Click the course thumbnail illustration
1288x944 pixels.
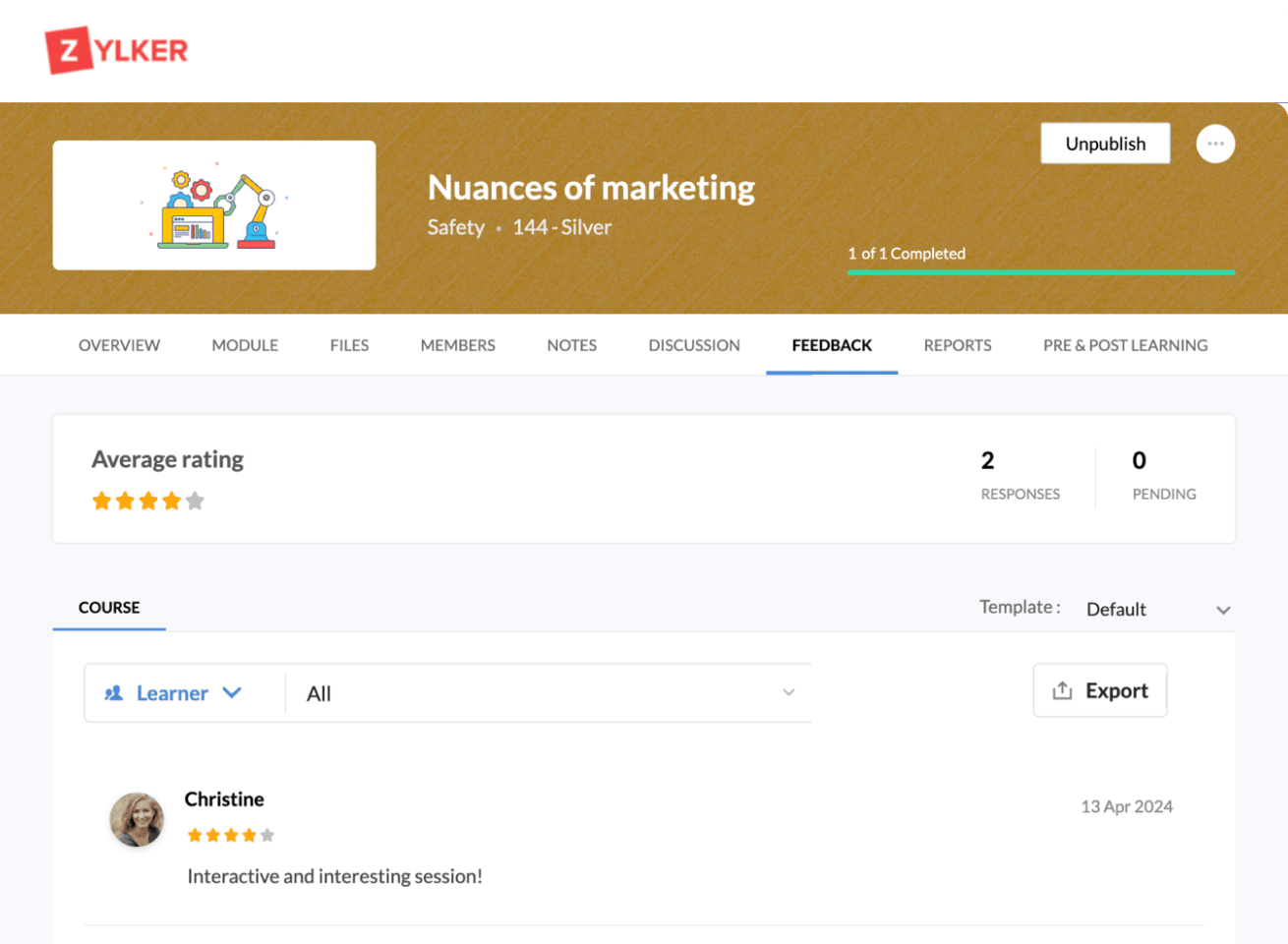click(214, 206)
